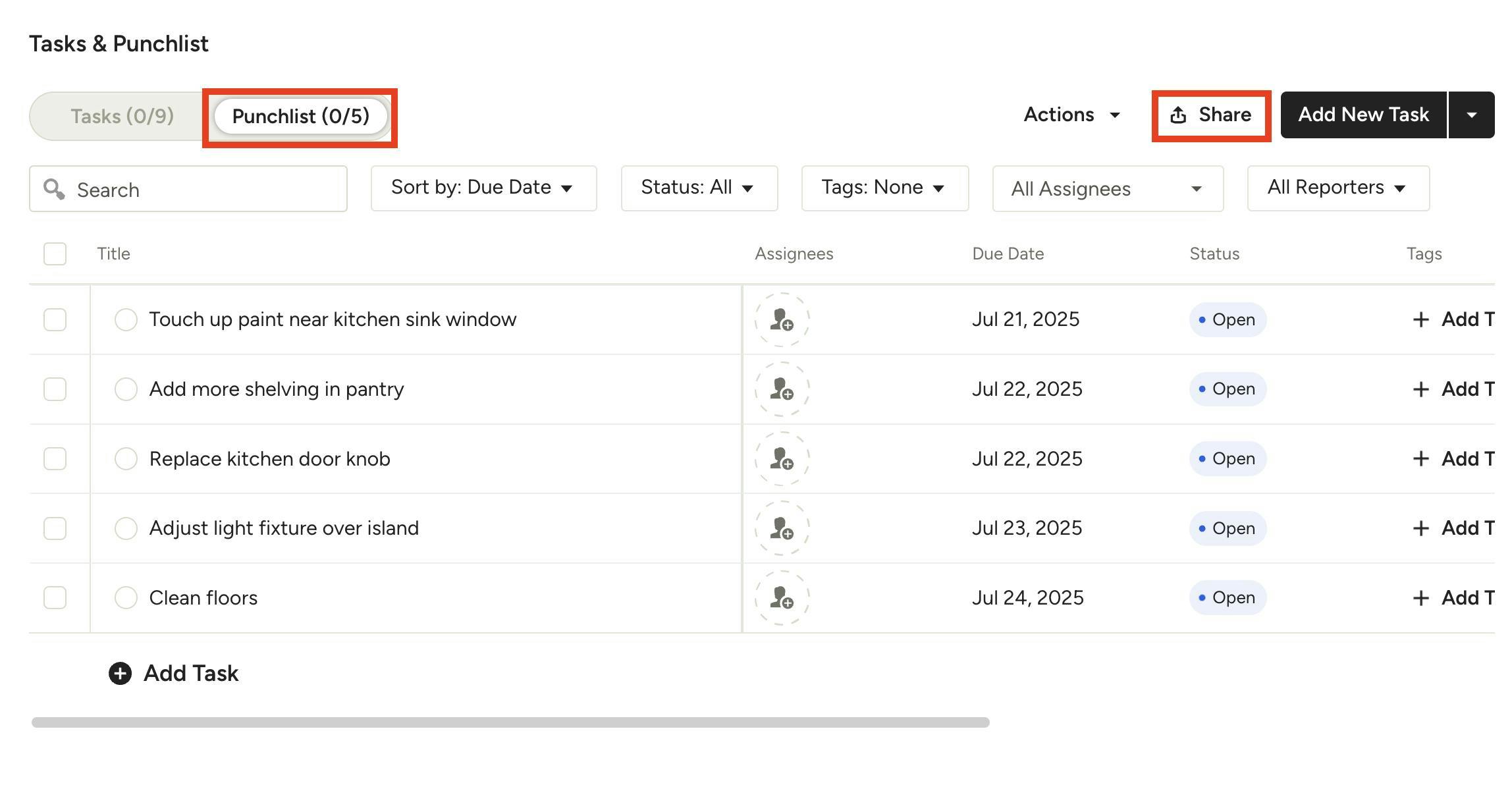Click assignee icon for Touch up paint task
1512x785 pixels.
[x=782, y=319]
